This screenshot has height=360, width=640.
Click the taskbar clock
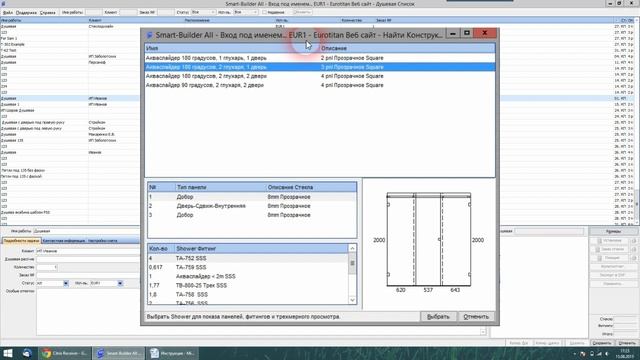click(625, 353)
